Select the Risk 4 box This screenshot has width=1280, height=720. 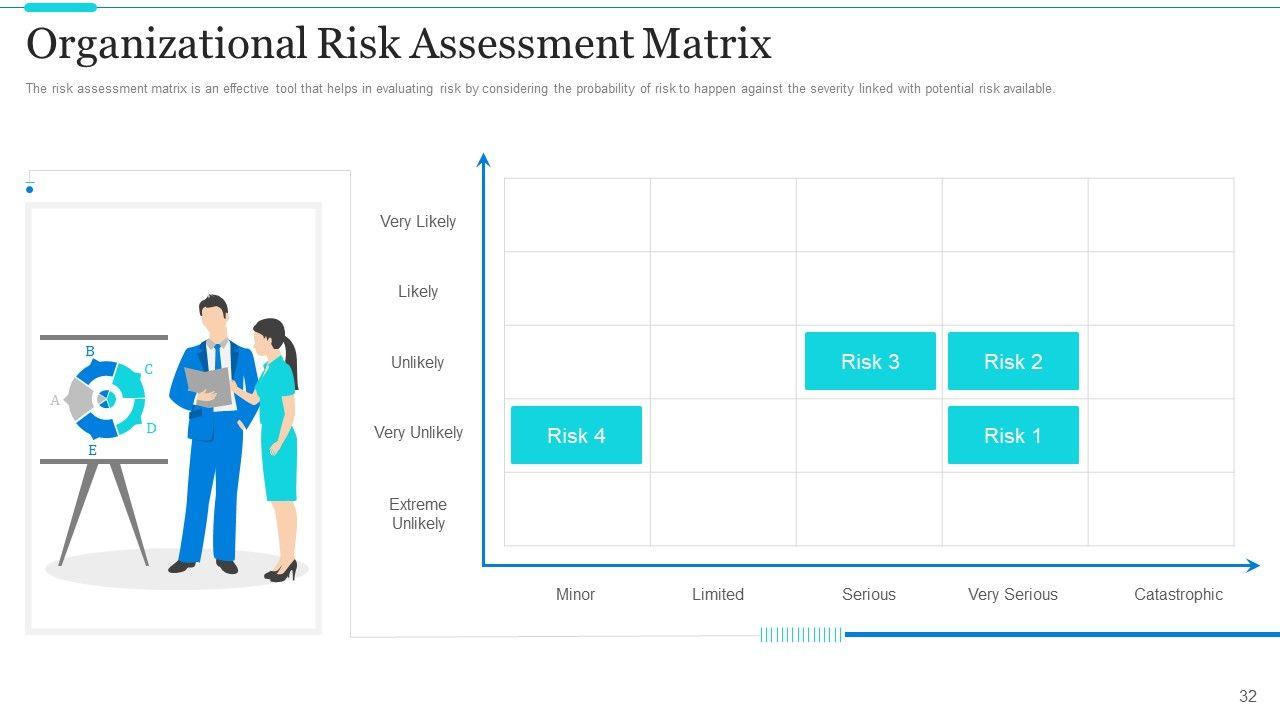[576, 435]
